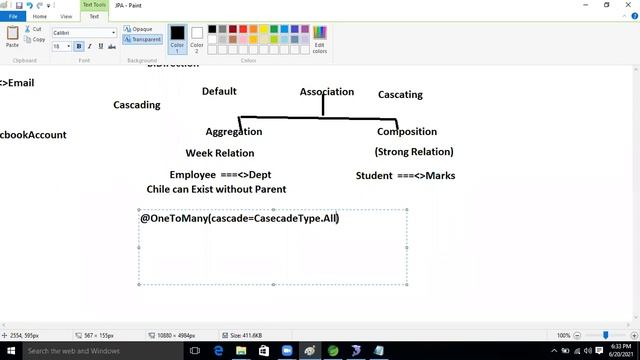Toggle Strikethrough text formatting
The height and width of the screenshot is (360, 640).
coord(112,46)
